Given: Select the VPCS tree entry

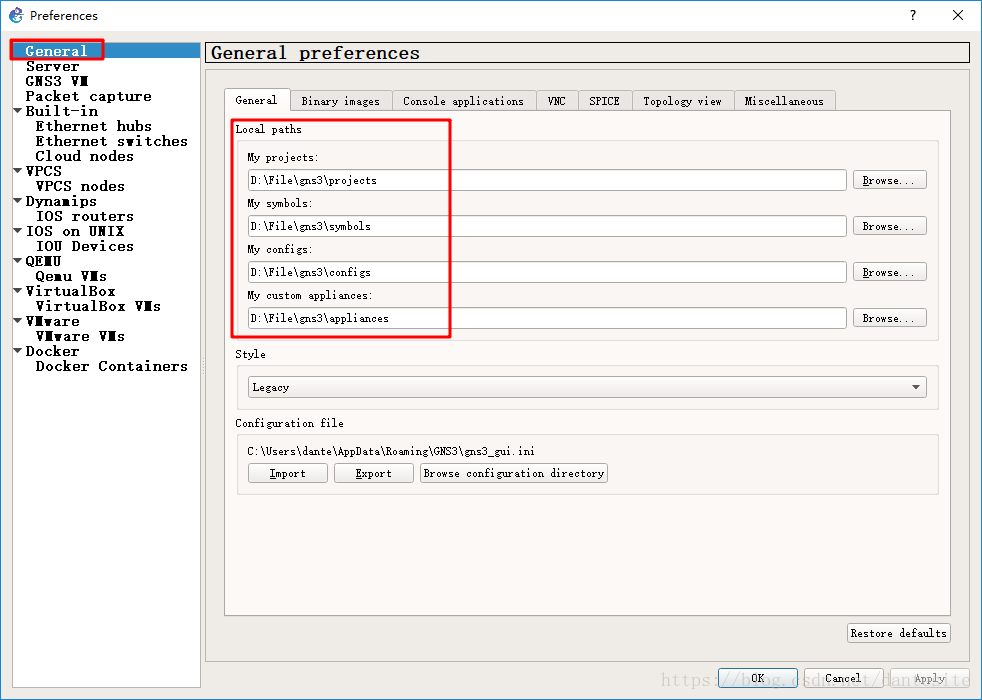Looking at the screenshot, I should tap(43, 172).
